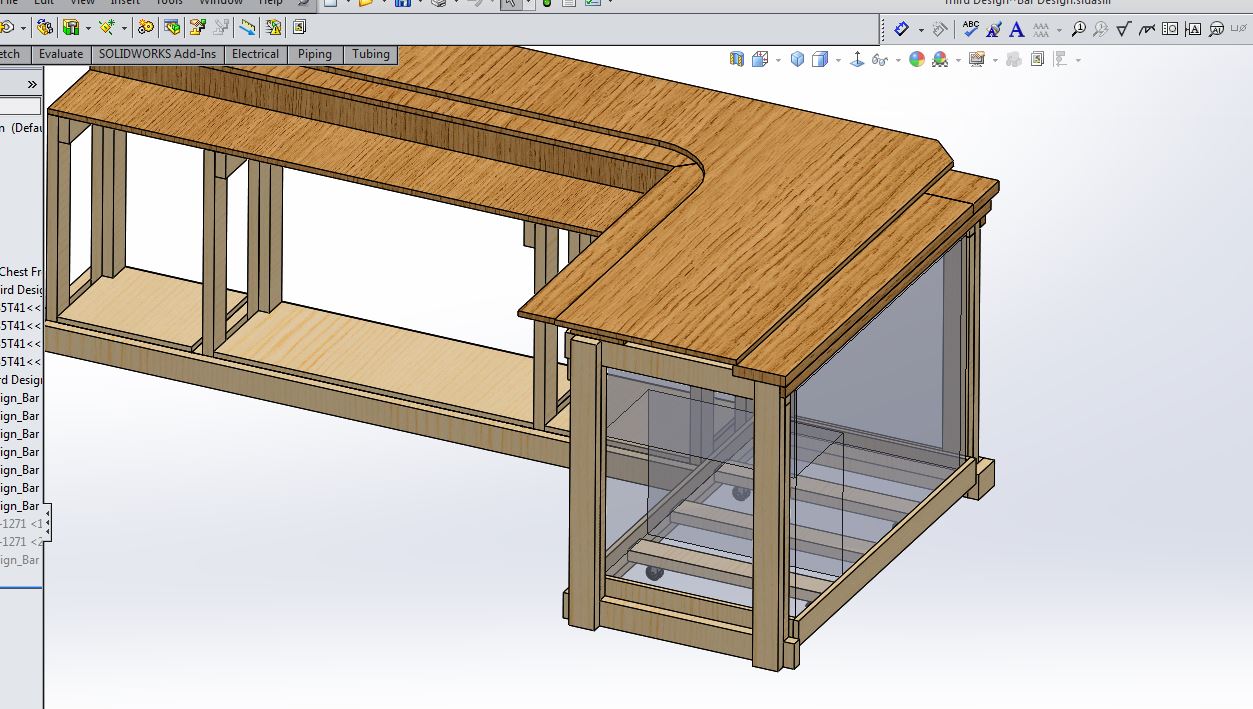Run the ABC Spell Checker
Viewport: 1253px width, 709px height.
click(971, 30)
